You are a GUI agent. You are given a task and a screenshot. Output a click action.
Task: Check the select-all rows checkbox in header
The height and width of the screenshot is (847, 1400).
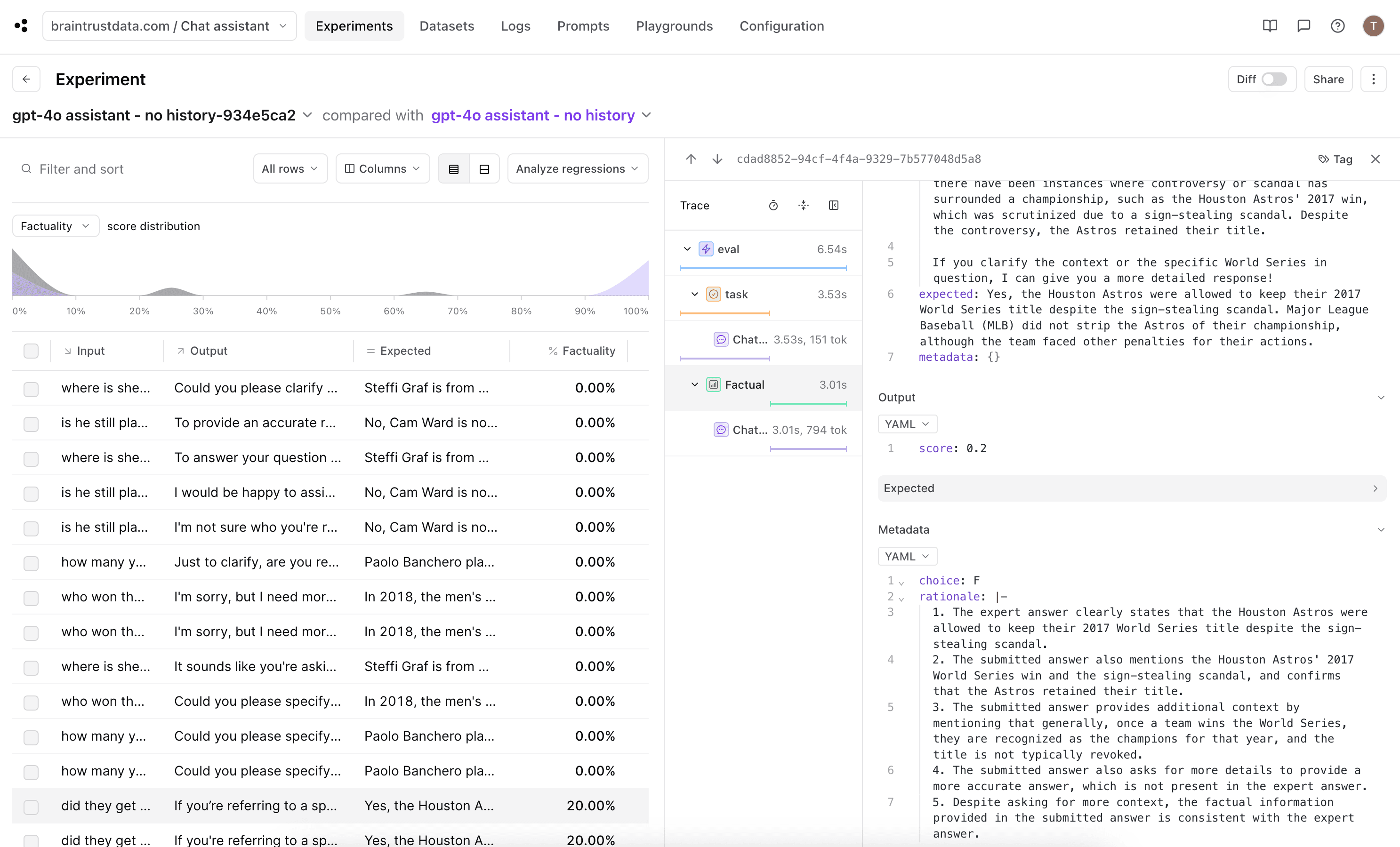click(x=31, y=351)
